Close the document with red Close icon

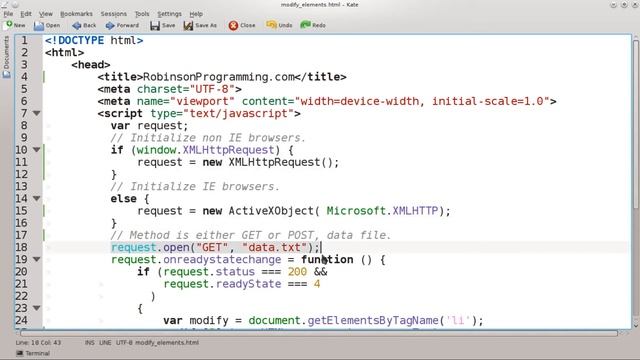[x=242, y=25]
